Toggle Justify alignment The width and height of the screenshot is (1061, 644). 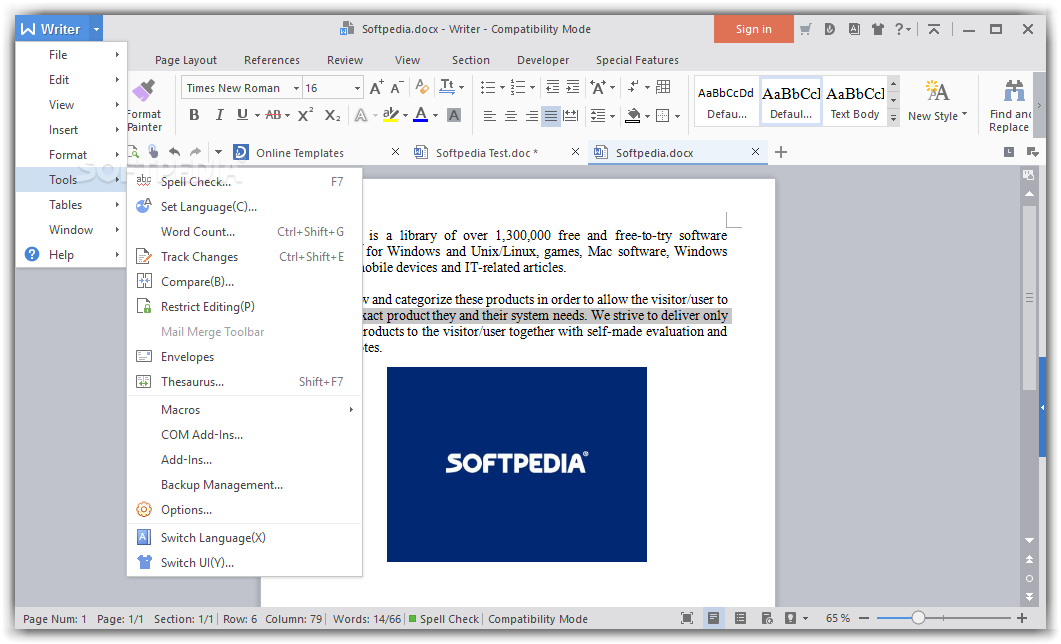coord(551,116)
